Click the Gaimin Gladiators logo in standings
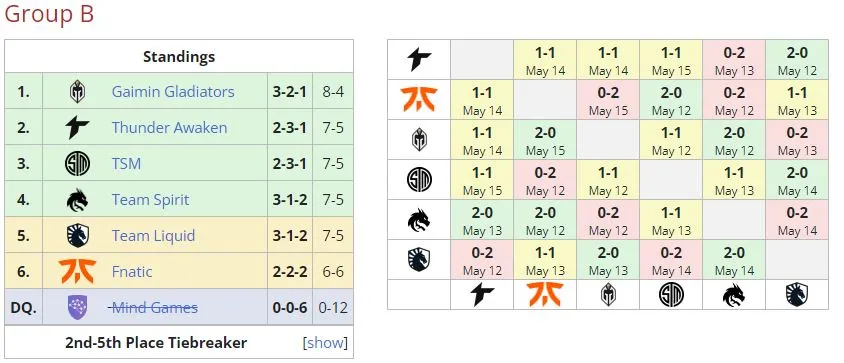The width and height of the screenshot is (844, 363). tap(77, 92)
